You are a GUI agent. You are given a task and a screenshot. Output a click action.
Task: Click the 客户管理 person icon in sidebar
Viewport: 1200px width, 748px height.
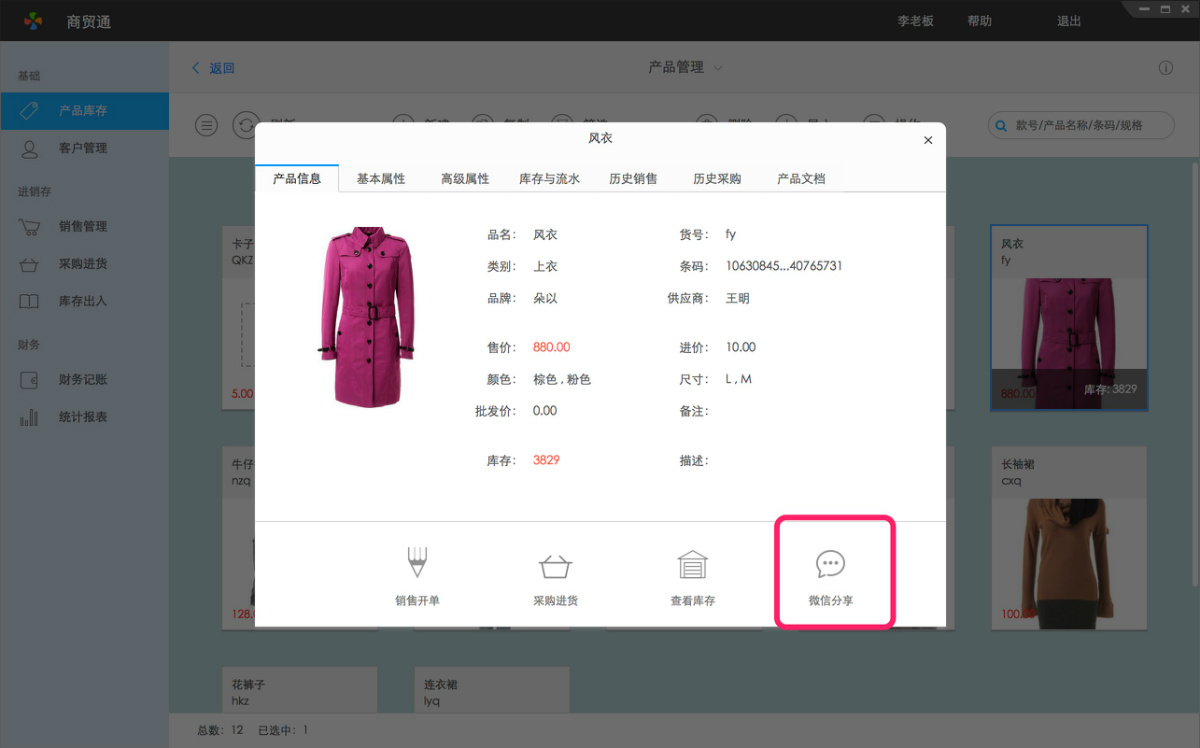point(31,148)
